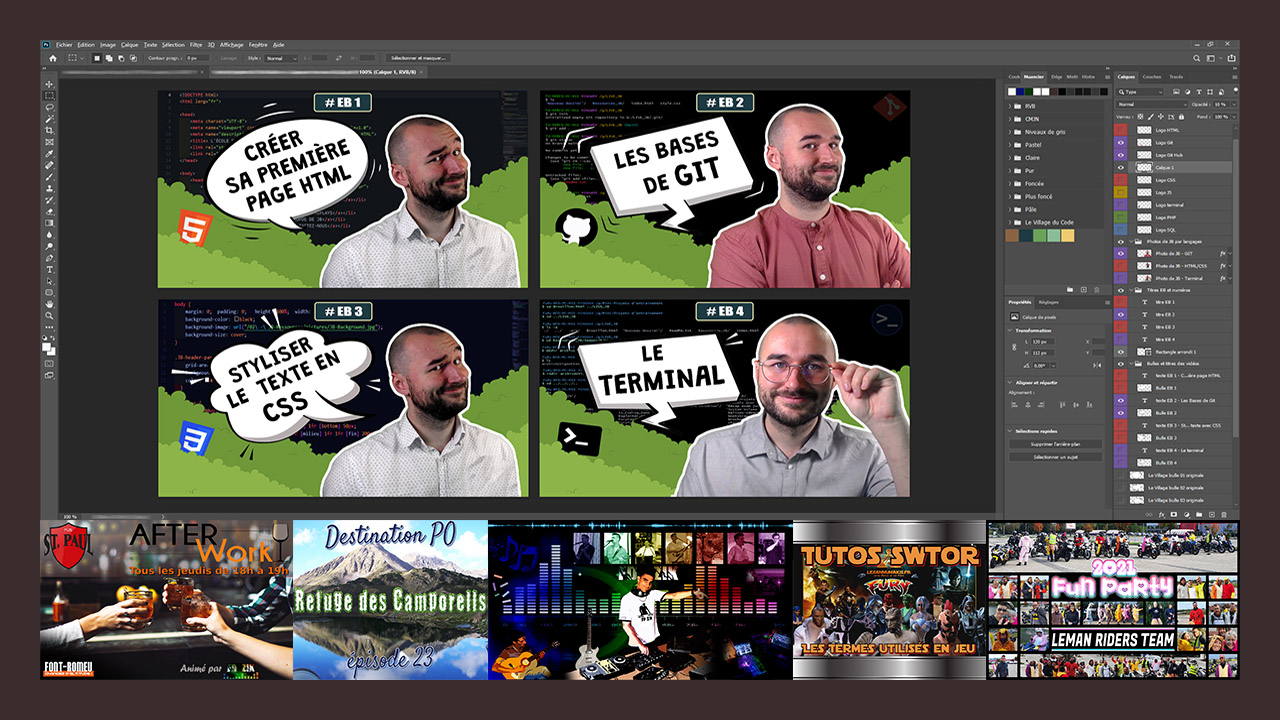Screen dimensions: 1280x720
Task: Select the History Brush tool
Action: tap(49, 200)
